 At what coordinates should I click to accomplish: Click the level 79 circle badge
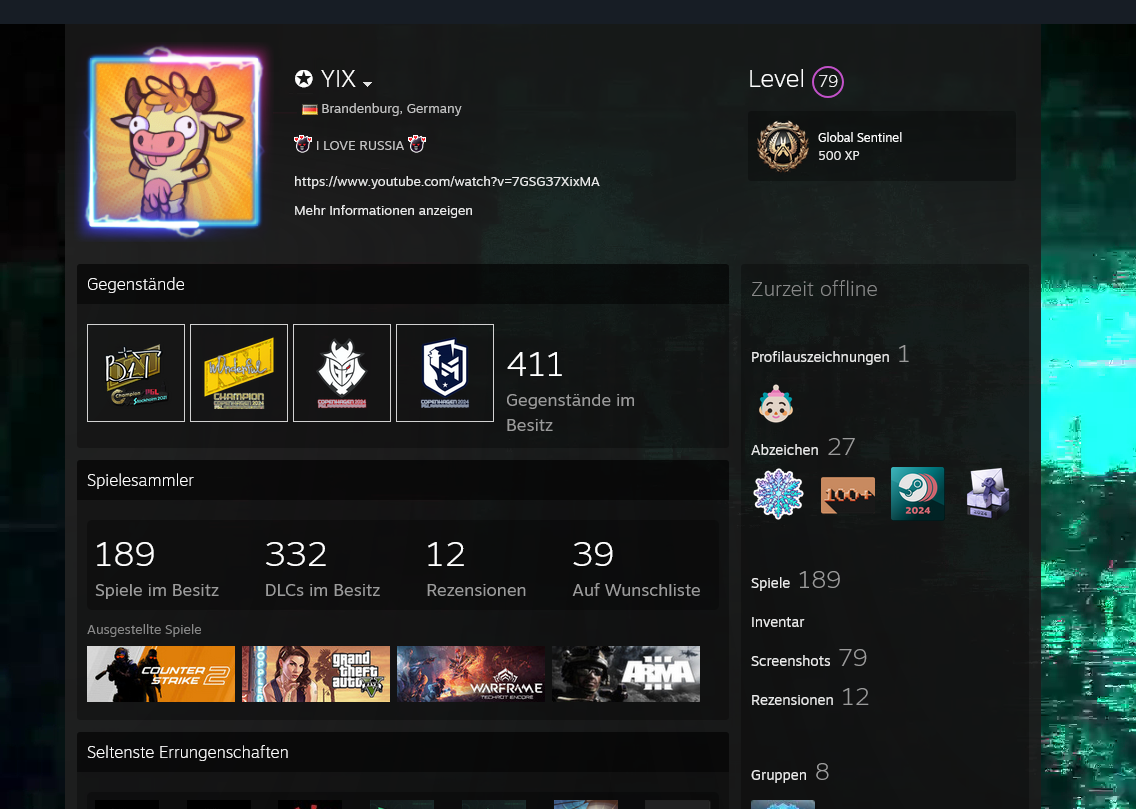(x=827, y=81)
